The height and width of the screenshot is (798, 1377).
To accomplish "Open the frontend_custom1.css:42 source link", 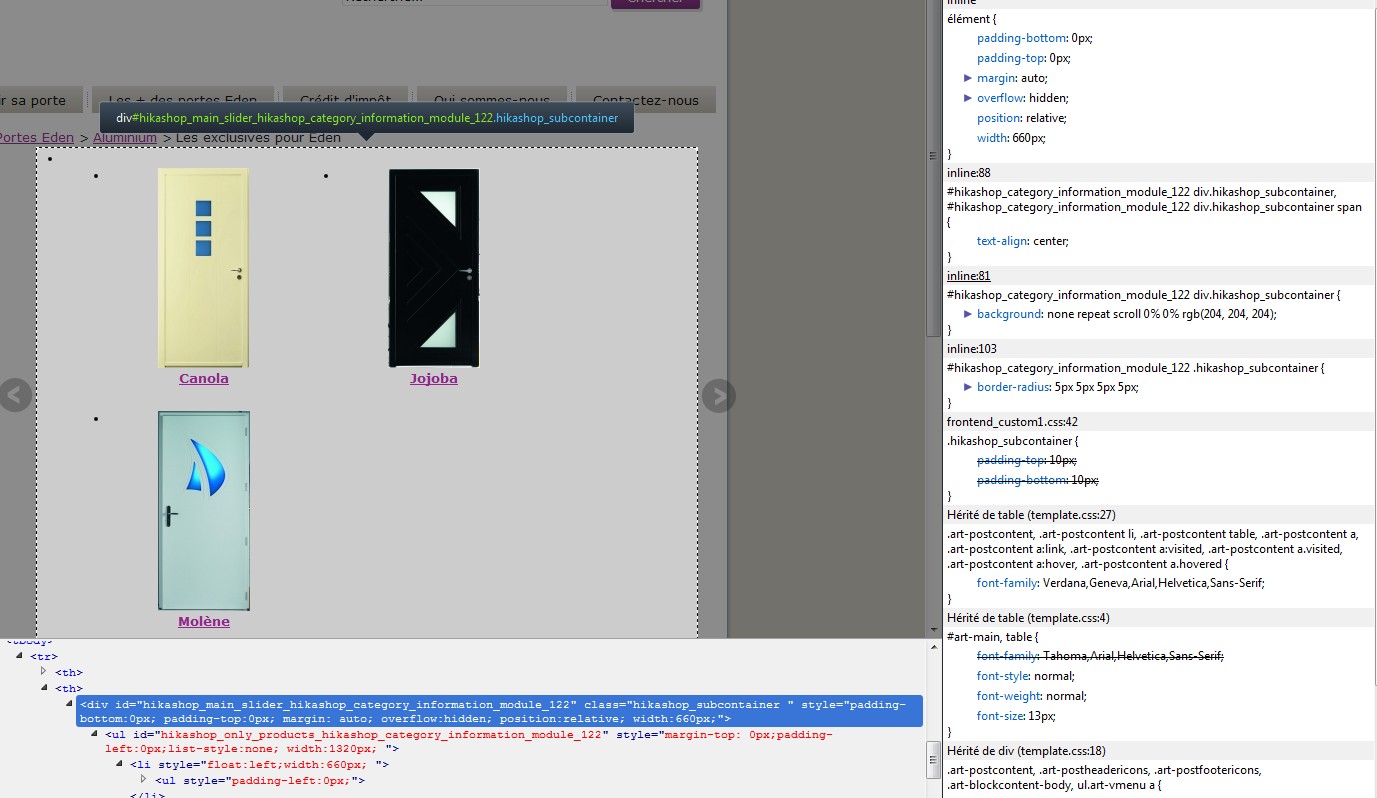I will point(1012,422).
